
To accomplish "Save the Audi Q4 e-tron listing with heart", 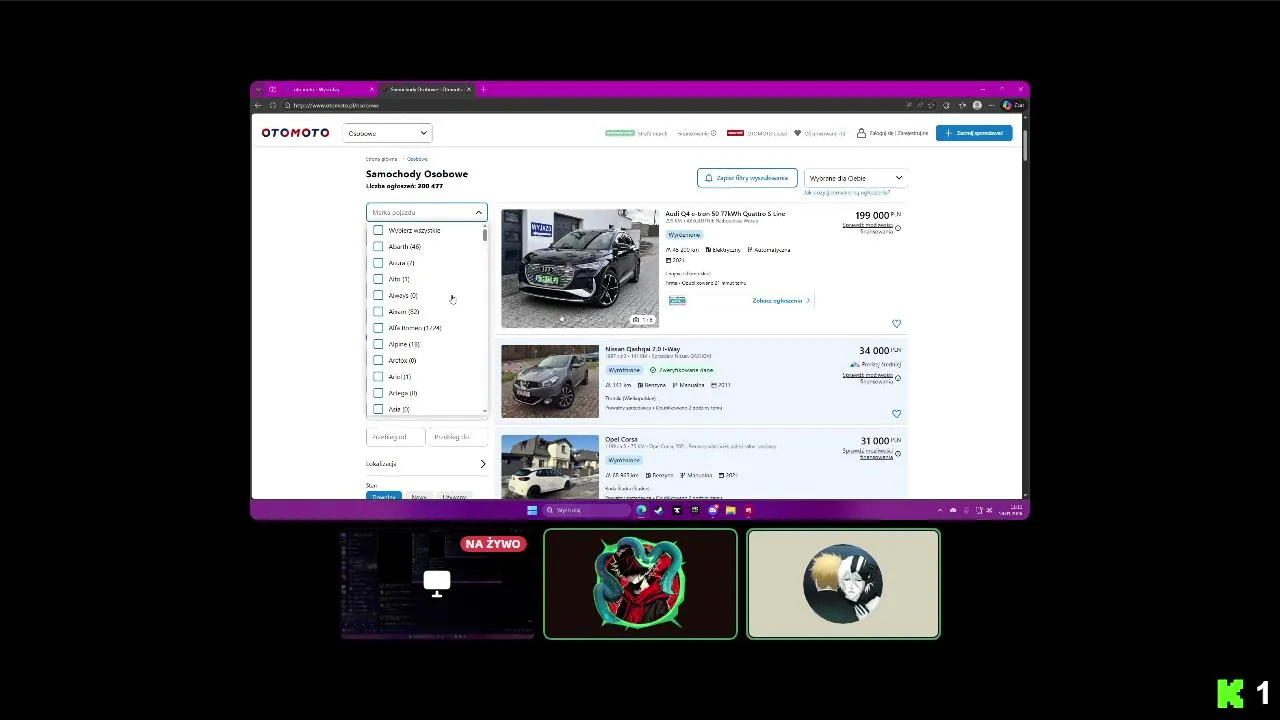I will point(896,323).
